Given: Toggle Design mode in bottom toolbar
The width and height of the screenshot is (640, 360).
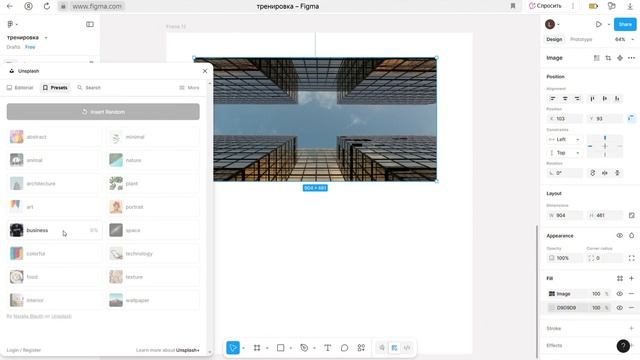Looking at the screenshot, I should point(394,348).
